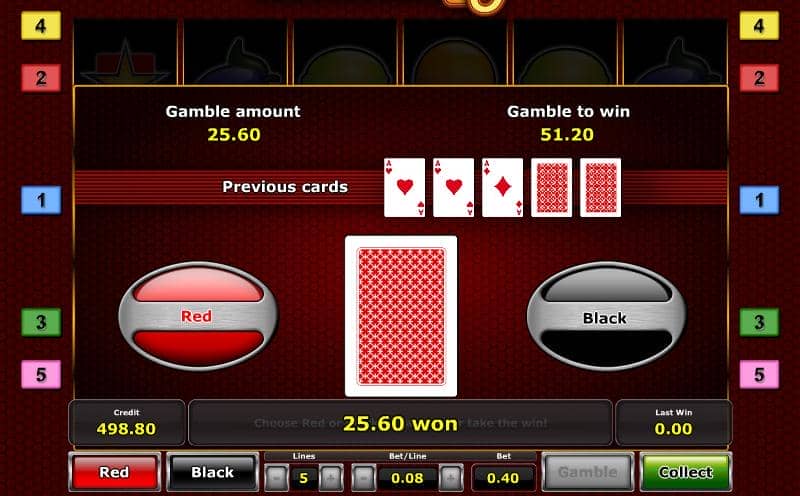800x496 pixels.
Task: Click the yellow line 4 marker on left
Action: (41, 26)
